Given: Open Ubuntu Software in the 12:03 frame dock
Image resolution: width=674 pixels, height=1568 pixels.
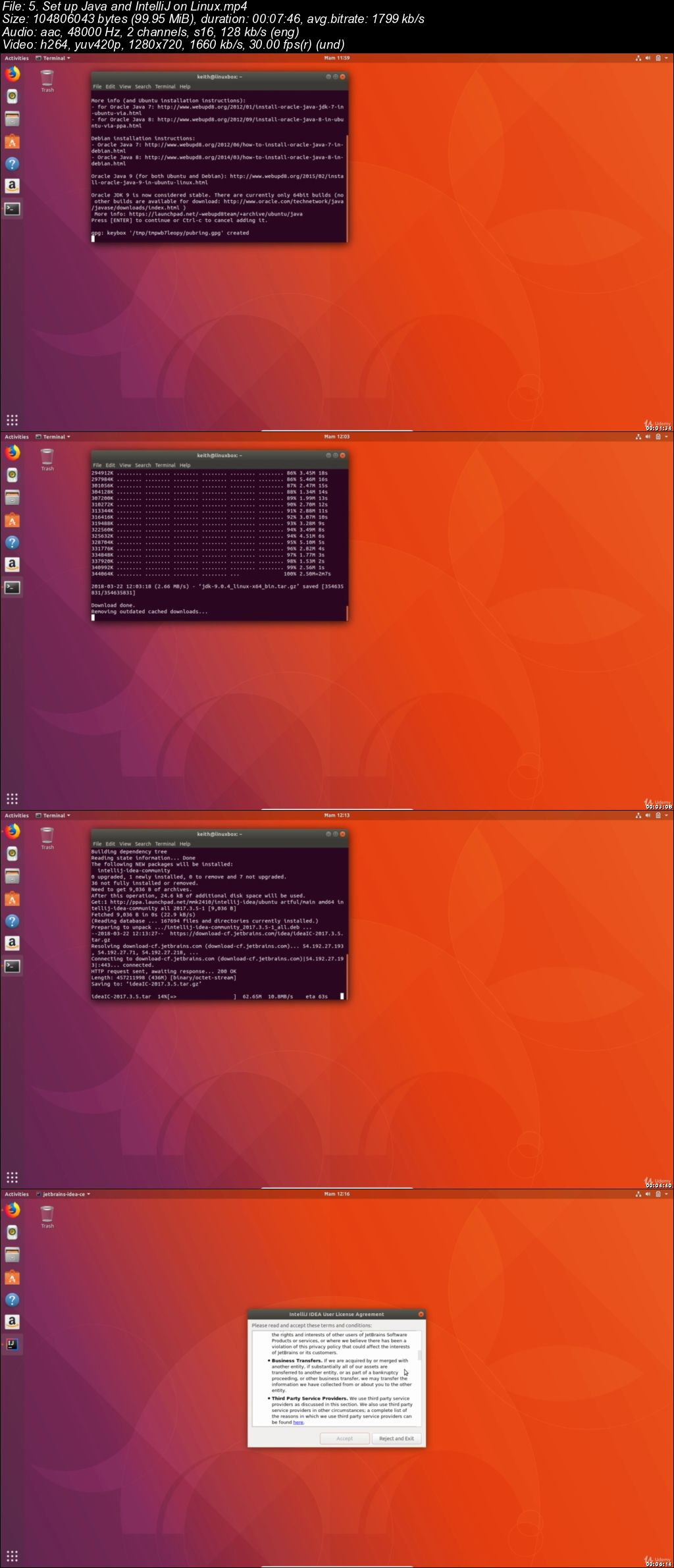Looking at the screenshot, I should tap(12, 520).
